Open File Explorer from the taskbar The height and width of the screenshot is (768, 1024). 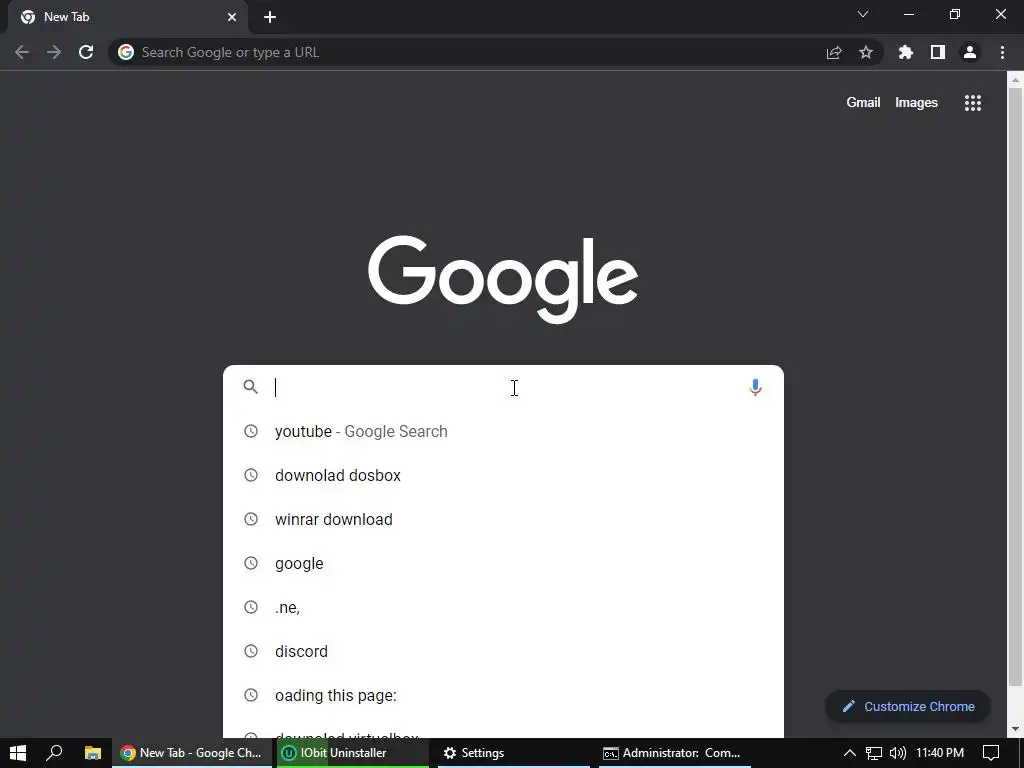[x=93, y=753]
